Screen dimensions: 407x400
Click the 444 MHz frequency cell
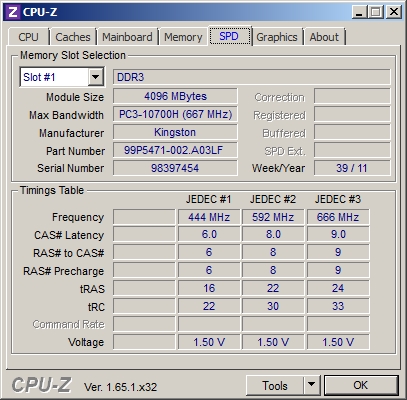[209, 217]
